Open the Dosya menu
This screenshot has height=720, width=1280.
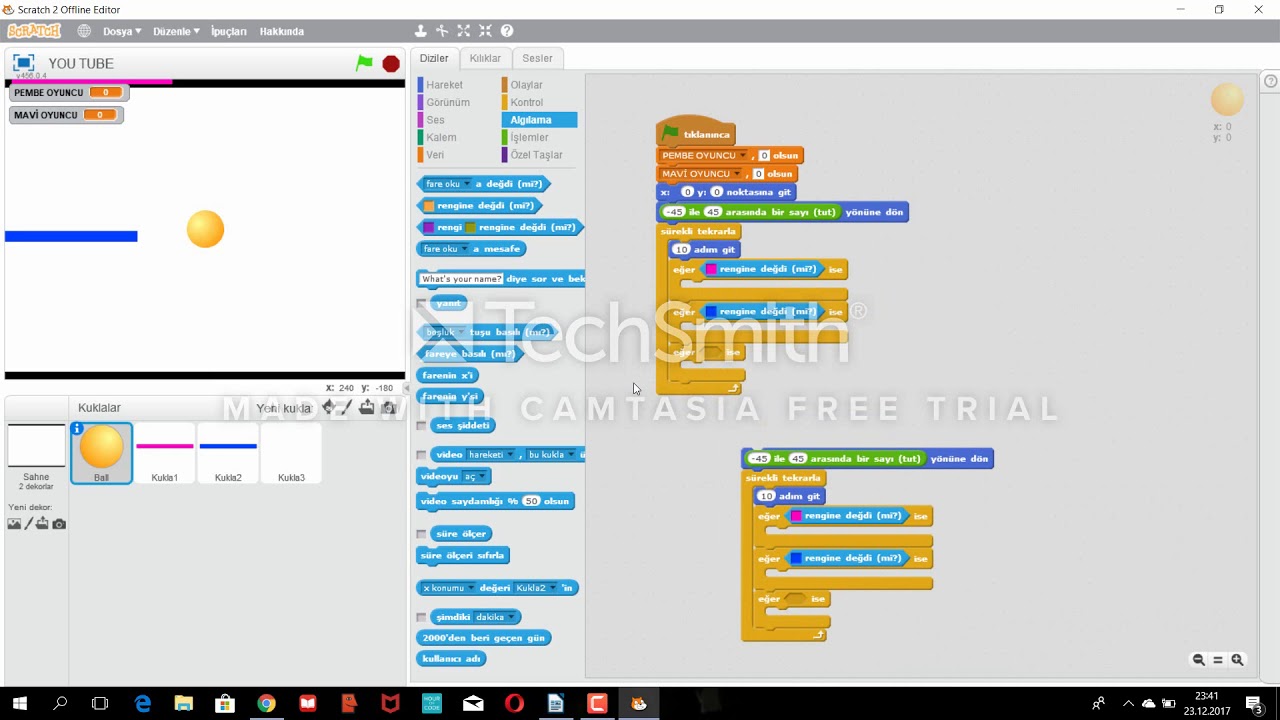click(122, 31)
